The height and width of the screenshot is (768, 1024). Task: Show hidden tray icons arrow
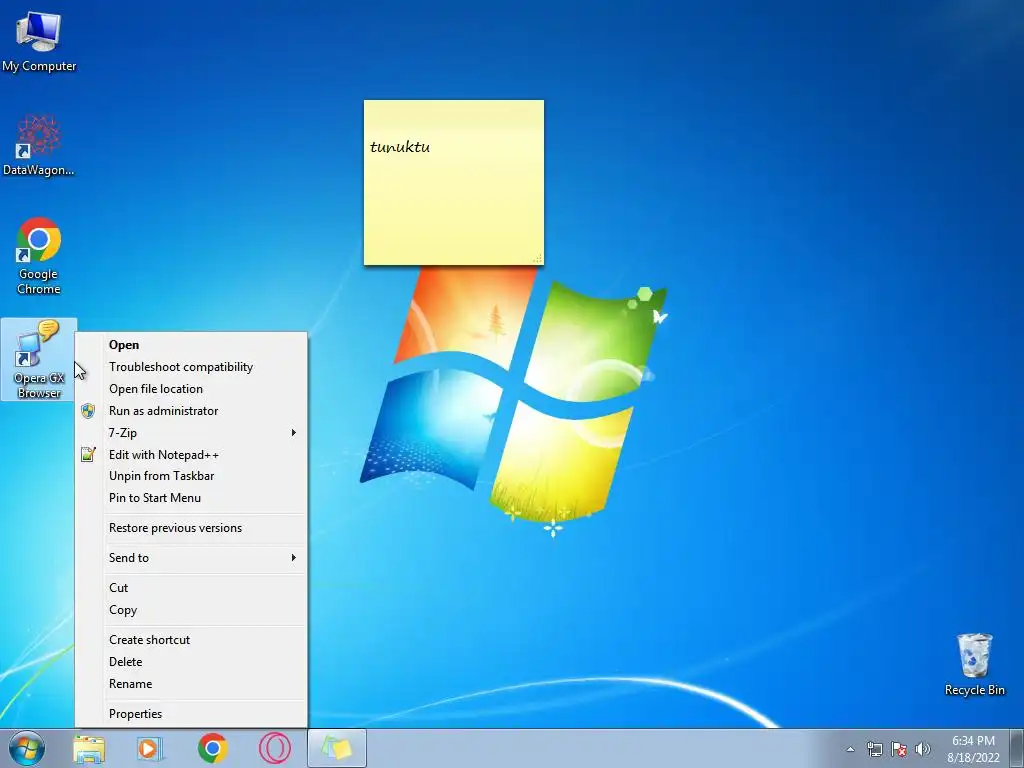[850, 749]
